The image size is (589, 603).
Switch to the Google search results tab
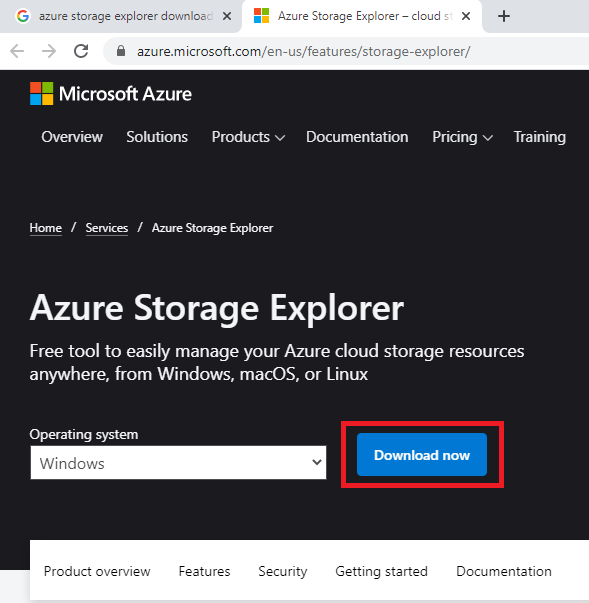(x=120, y=16)
